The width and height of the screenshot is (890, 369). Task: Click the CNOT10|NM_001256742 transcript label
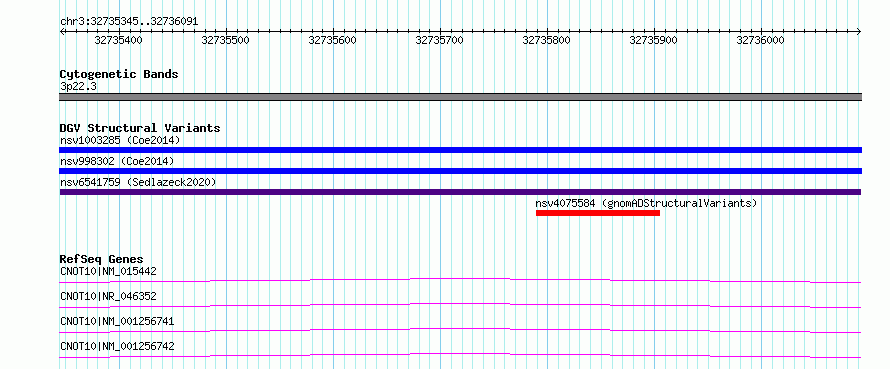(117, 346)
